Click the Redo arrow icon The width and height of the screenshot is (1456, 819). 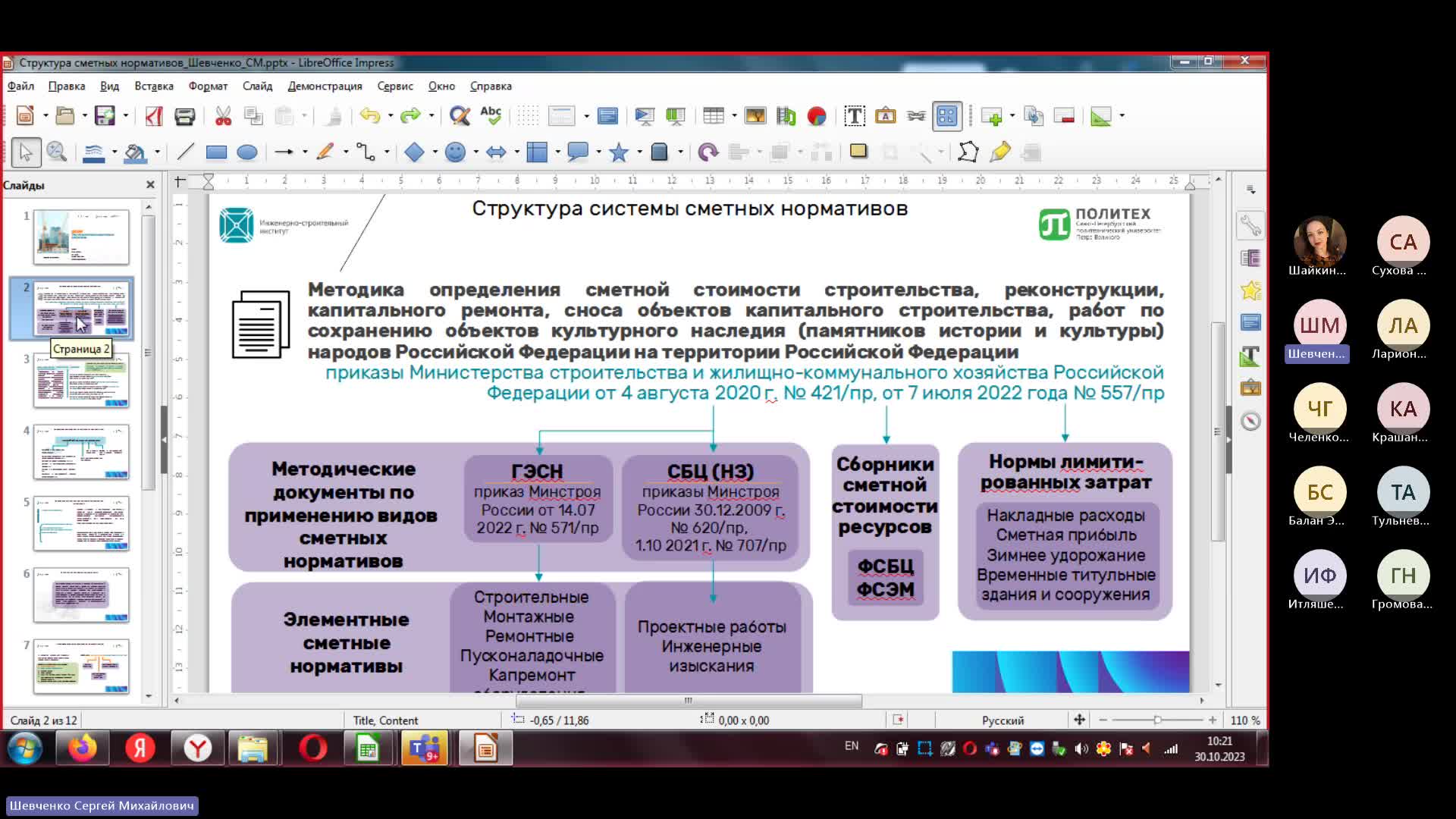tap(410, 116)
